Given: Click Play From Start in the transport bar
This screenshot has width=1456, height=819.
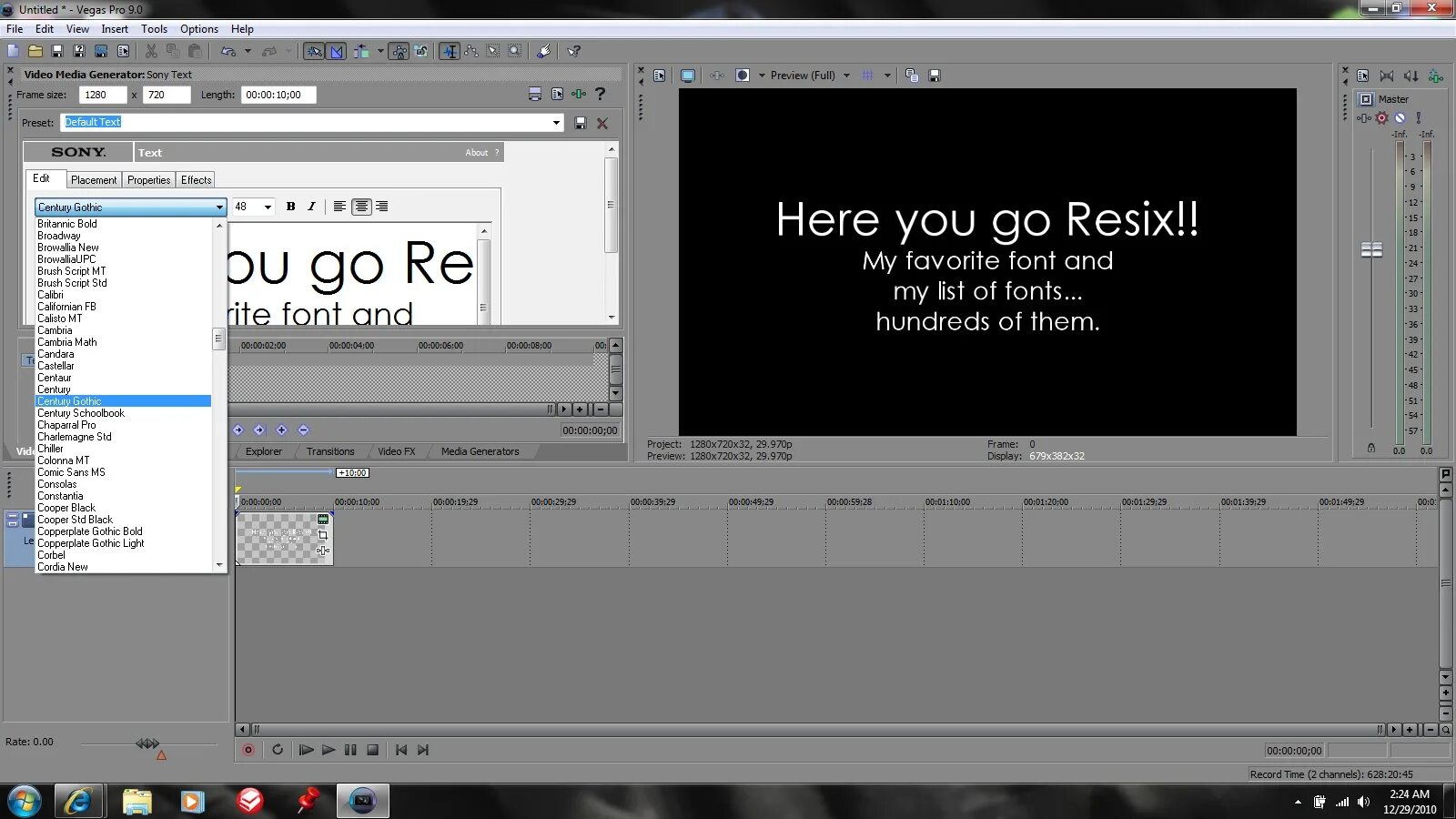Looking at the screenshot, I should (307, 750).
